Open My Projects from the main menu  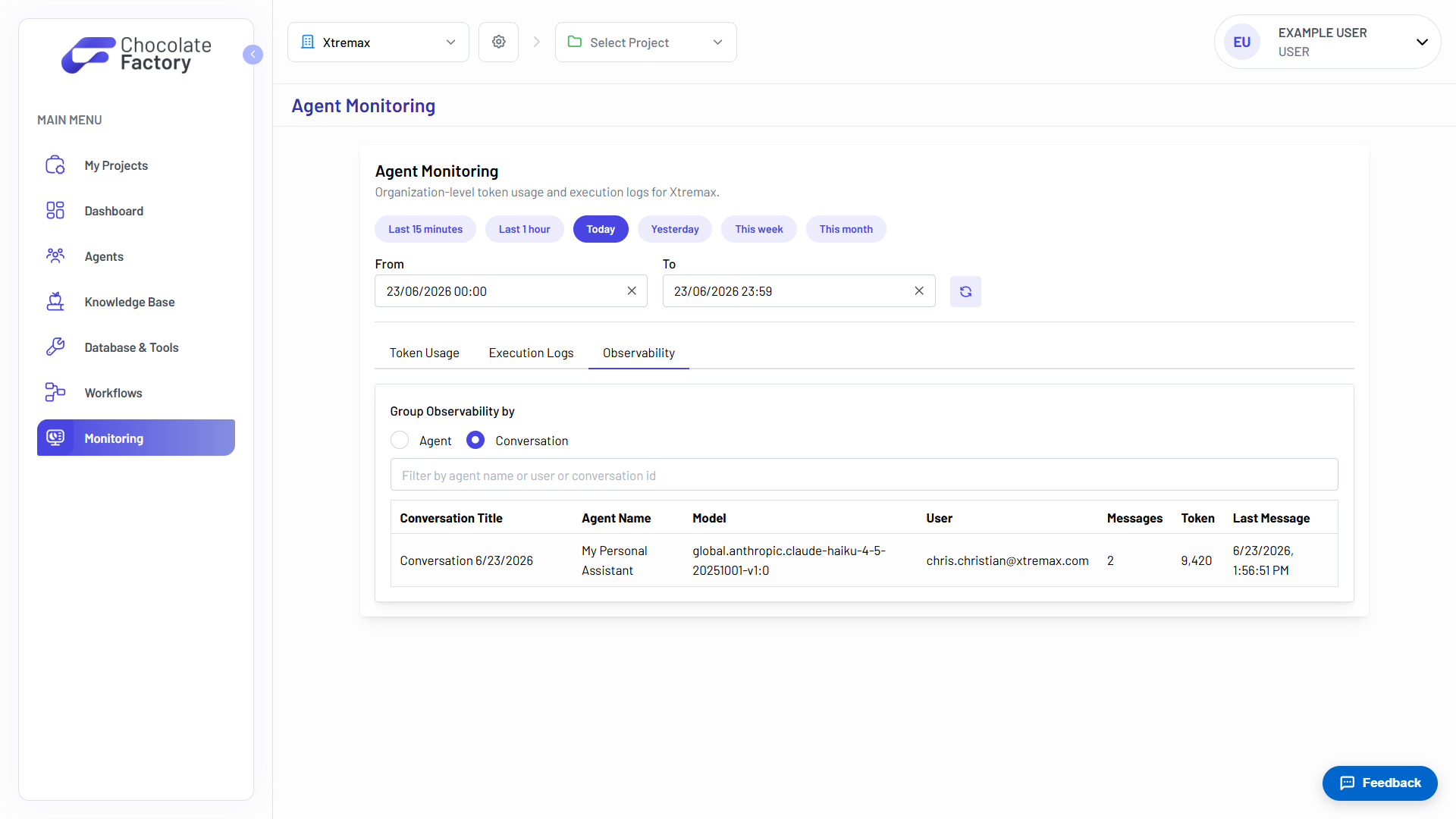(136, 165)
